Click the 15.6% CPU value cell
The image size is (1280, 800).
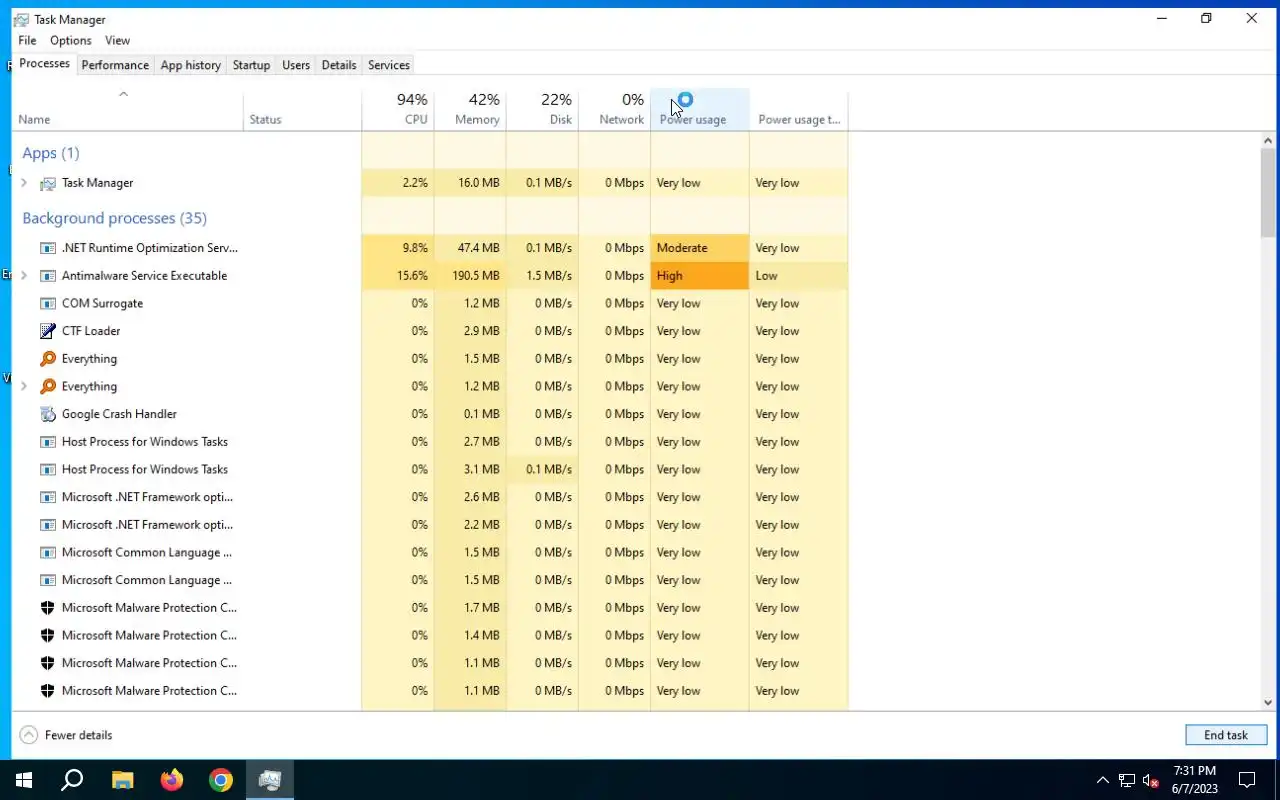pos(398,276)
